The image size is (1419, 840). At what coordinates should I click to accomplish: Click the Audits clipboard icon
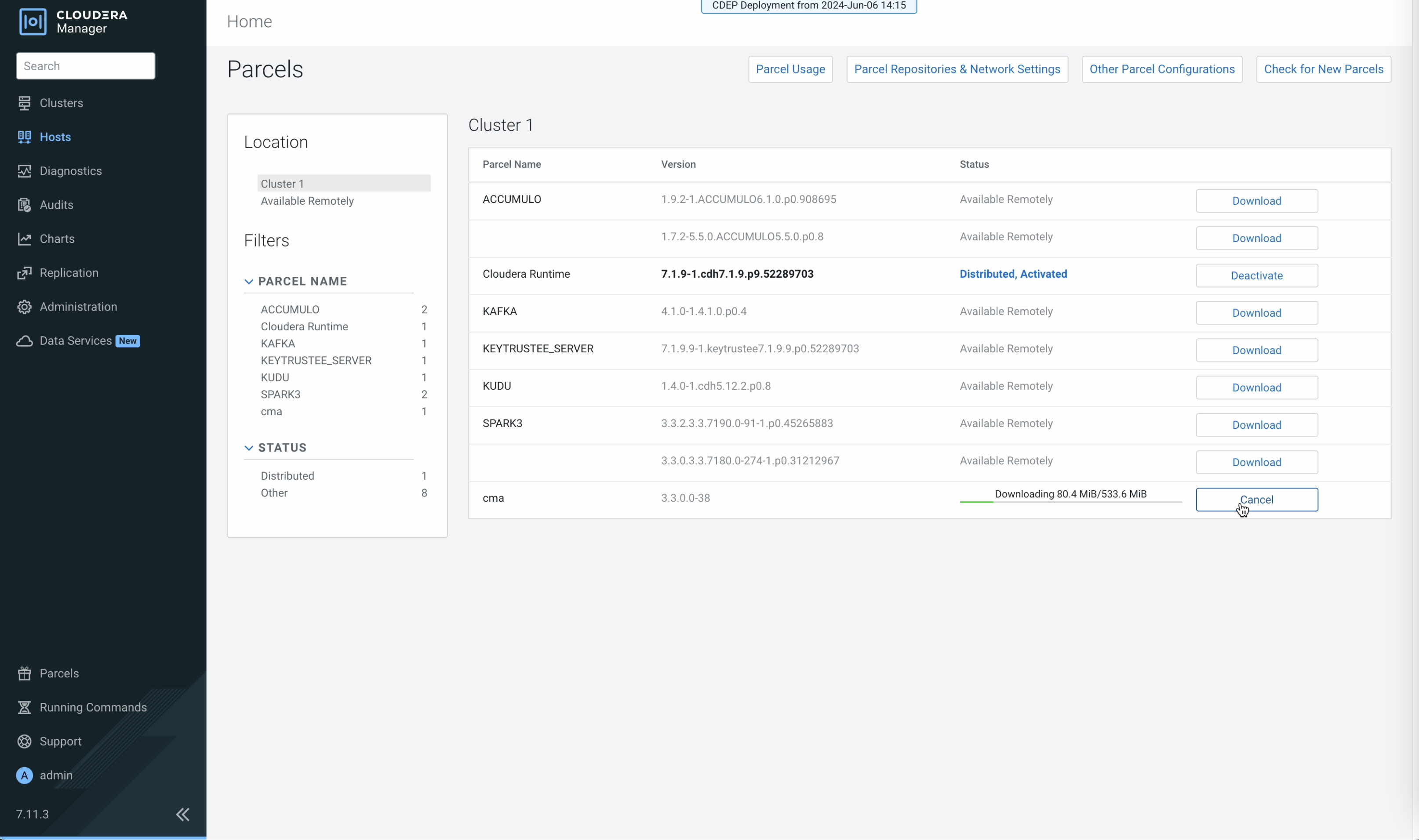[24, 205]
